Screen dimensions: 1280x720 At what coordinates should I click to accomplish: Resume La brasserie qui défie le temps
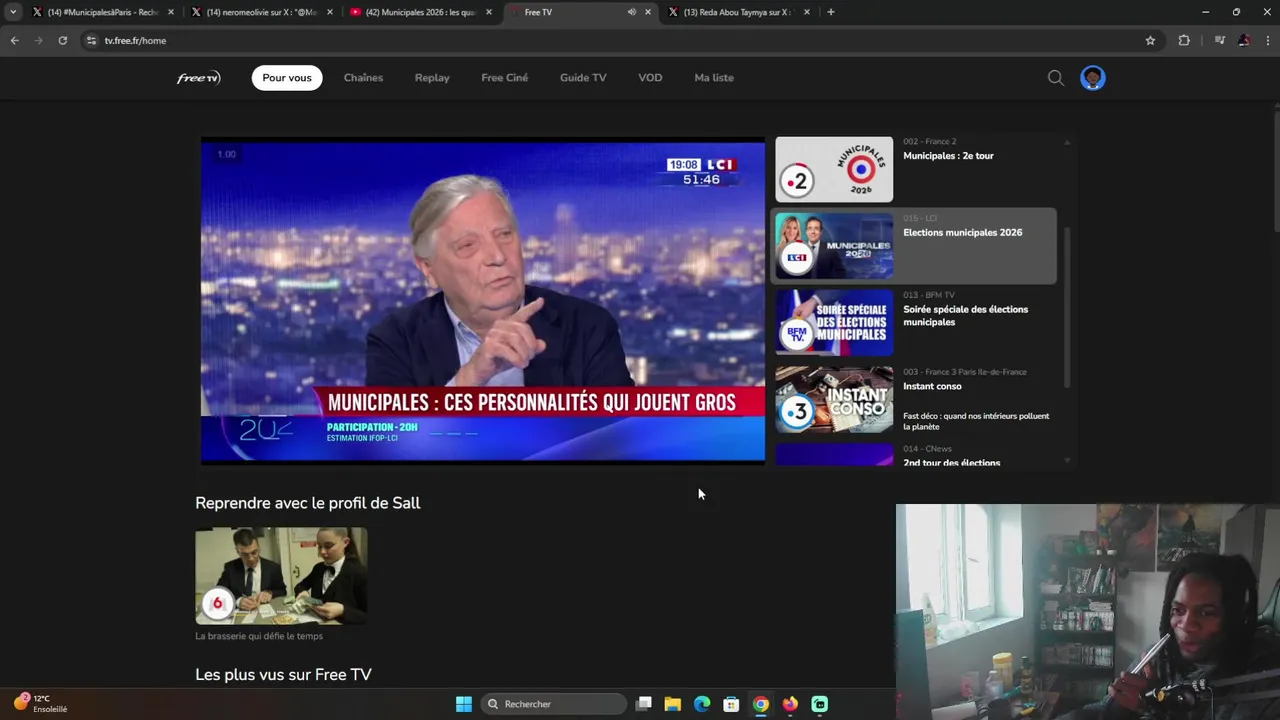(281, 576)
